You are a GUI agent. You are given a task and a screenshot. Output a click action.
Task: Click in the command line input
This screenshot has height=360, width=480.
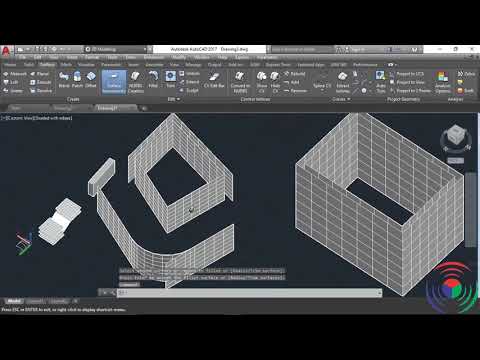tap(249, 293)
